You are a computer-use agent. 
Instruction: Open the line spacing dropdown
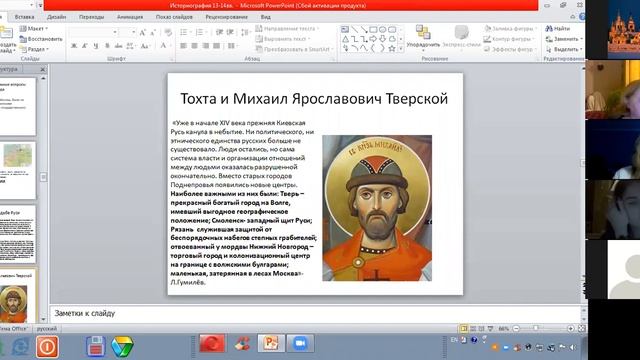click(245, 32)
